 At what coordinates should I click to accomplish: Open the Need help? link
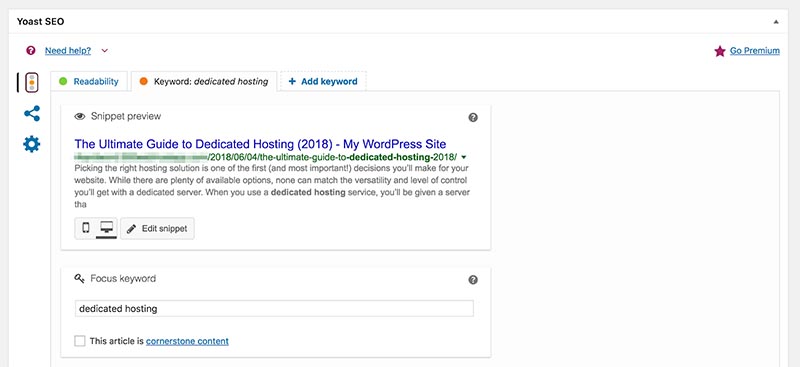pyautogui.click(x=68, y=51)
